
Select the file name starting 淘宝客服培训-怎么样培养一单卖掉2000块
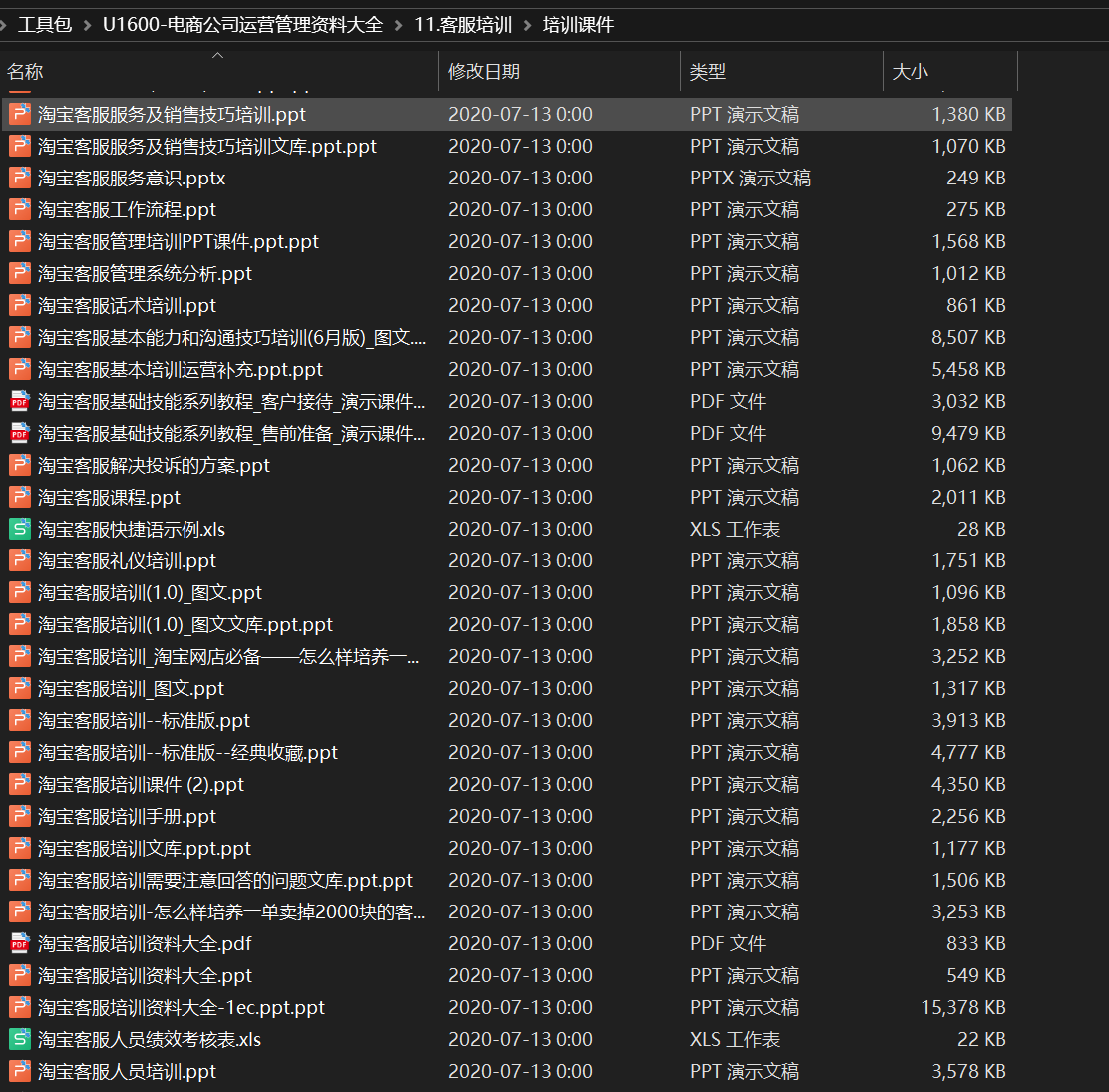pos(231,911)
